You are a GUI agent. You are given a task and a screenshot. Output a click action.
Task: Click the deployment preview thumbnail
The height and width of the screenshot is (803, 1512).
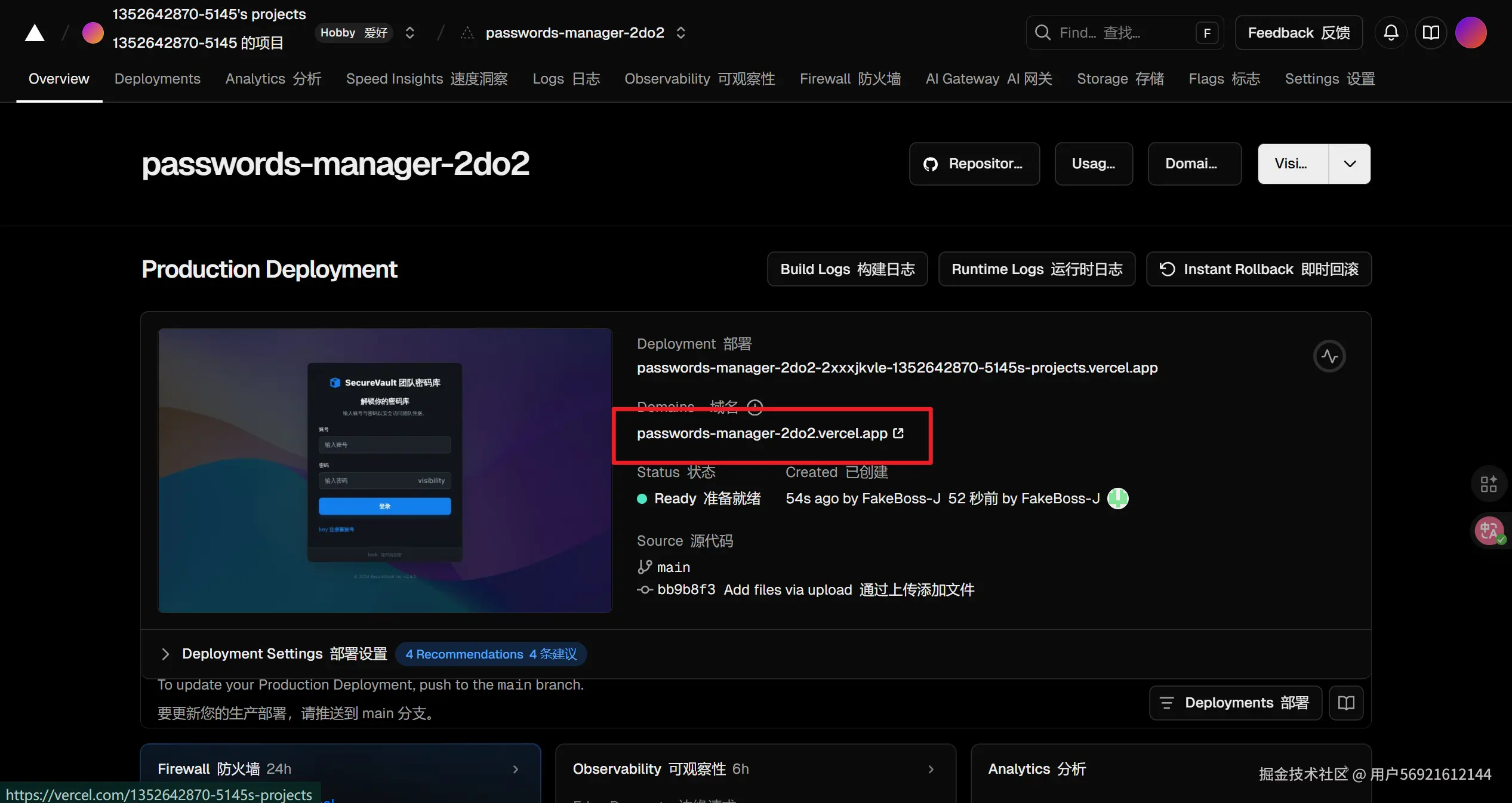point(385,470)
